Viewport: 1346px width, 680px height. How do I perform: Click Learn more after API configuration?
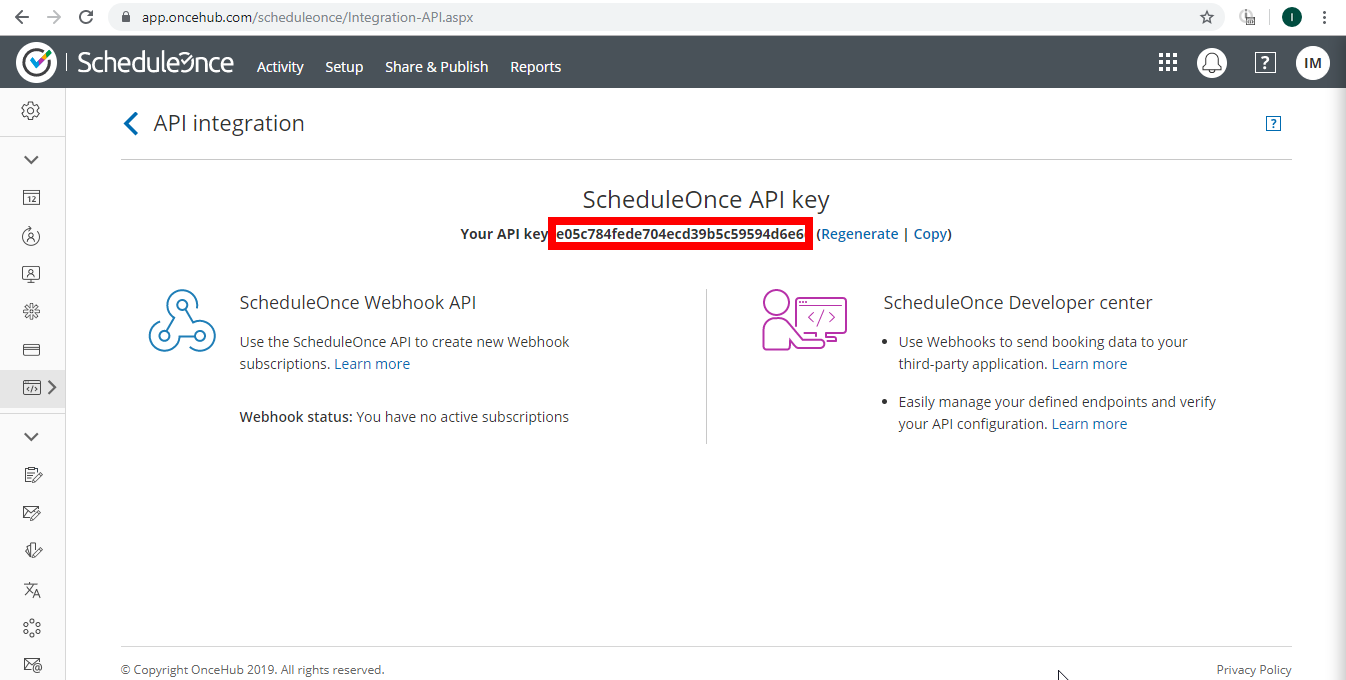[1089, 424]
